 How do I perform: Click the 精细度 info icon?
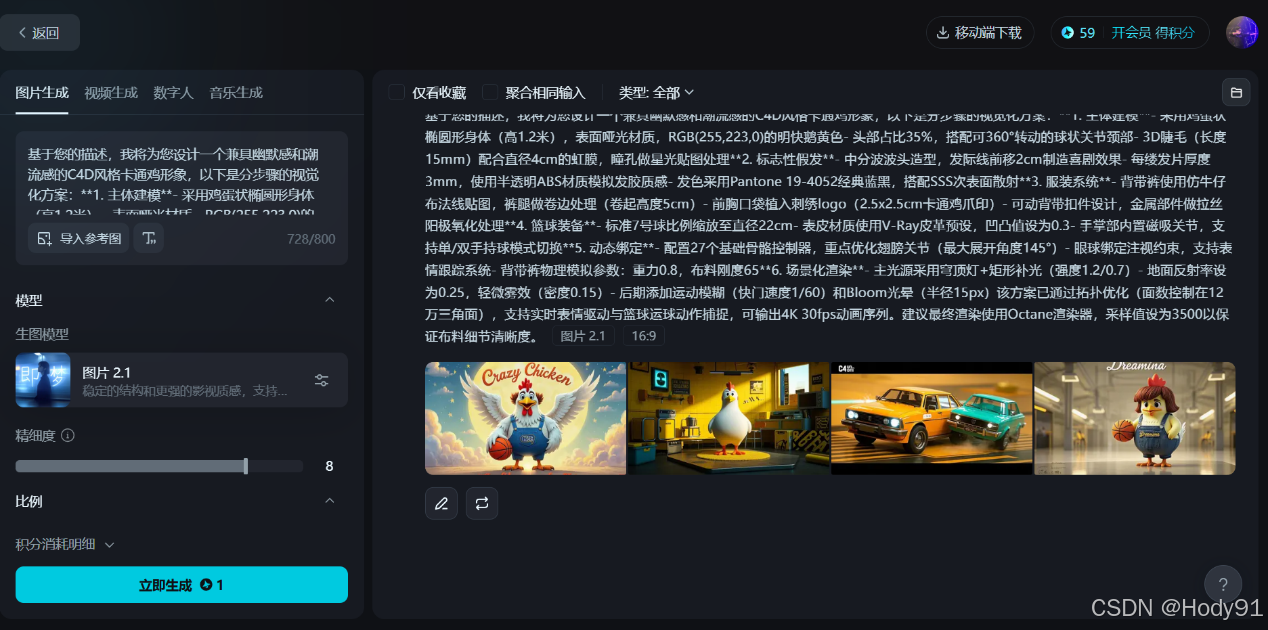(x=68, y=436)
